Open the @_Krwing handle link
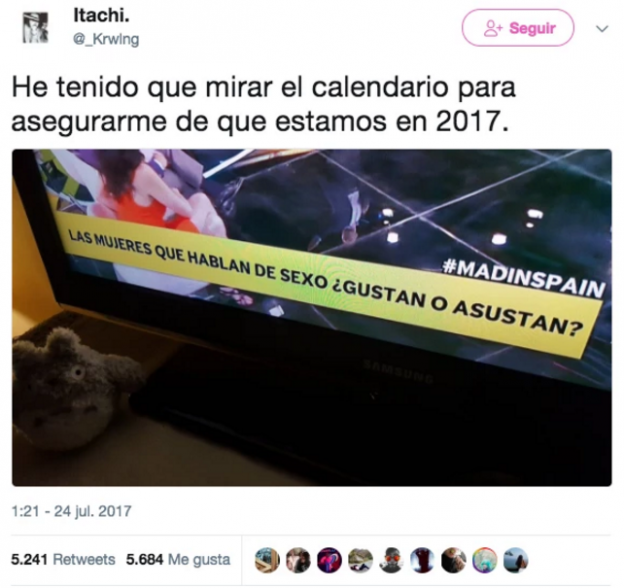The image size is (624, 588). tap(106, 39)
